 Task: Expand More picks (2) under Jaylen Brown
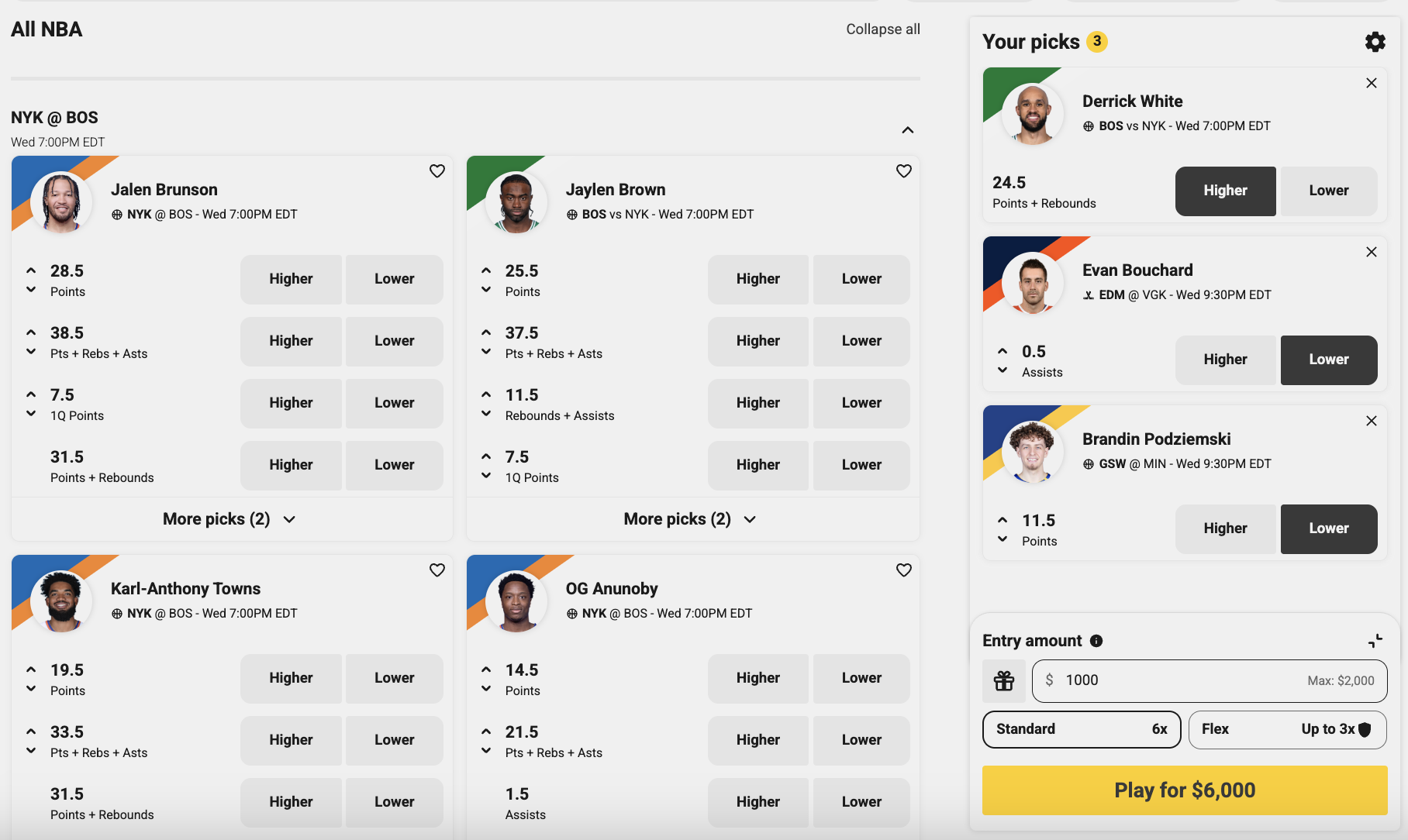click(691, 519)
